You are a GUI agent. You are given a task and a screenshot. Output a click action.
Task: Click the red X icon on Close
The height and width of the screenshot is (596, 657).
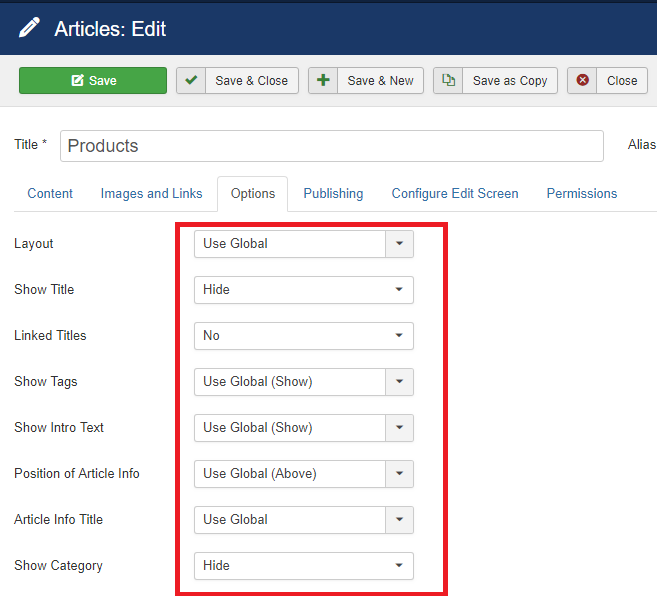pos(583,81)
